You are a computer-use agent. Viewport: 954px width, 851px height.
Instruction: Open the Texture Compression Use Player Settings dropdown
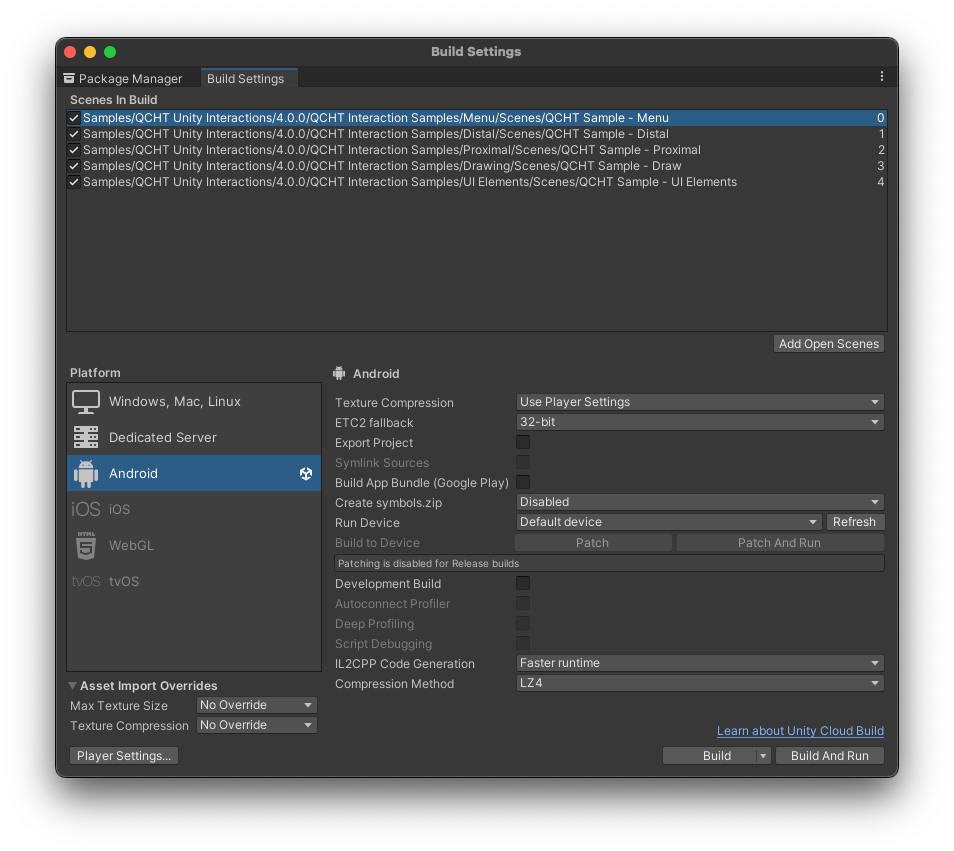pos(700,402)
